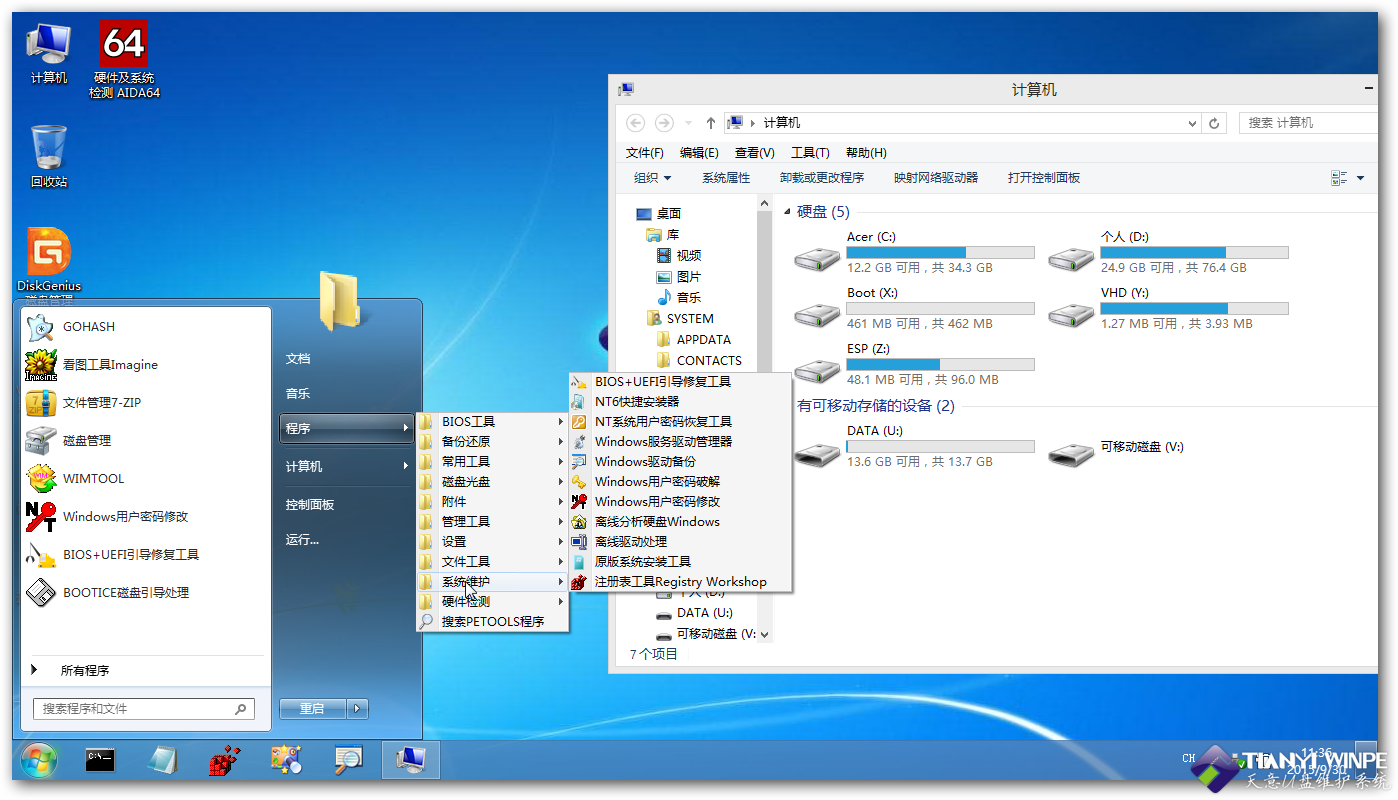Screen dimensions: 1398x800
Task: Open the AIDA64 hardware detection desktop icon
Action: (x=124, y=58)
